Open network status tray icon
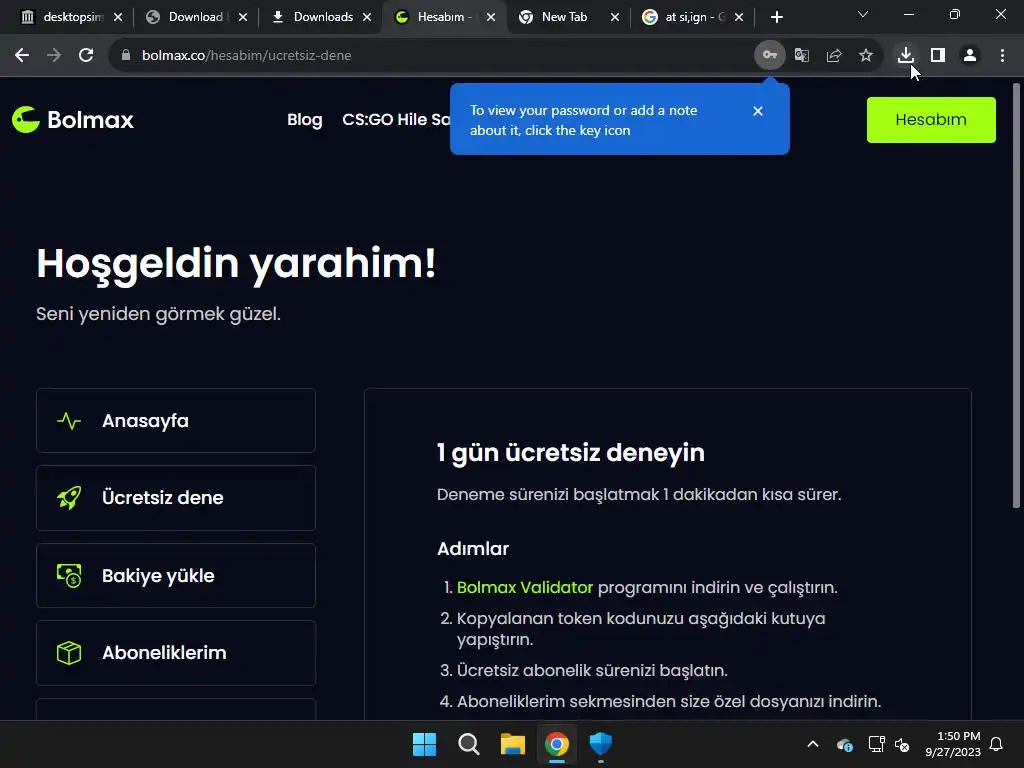The height and width of the screenshot is (768, 1024). (x=876, y=744)
